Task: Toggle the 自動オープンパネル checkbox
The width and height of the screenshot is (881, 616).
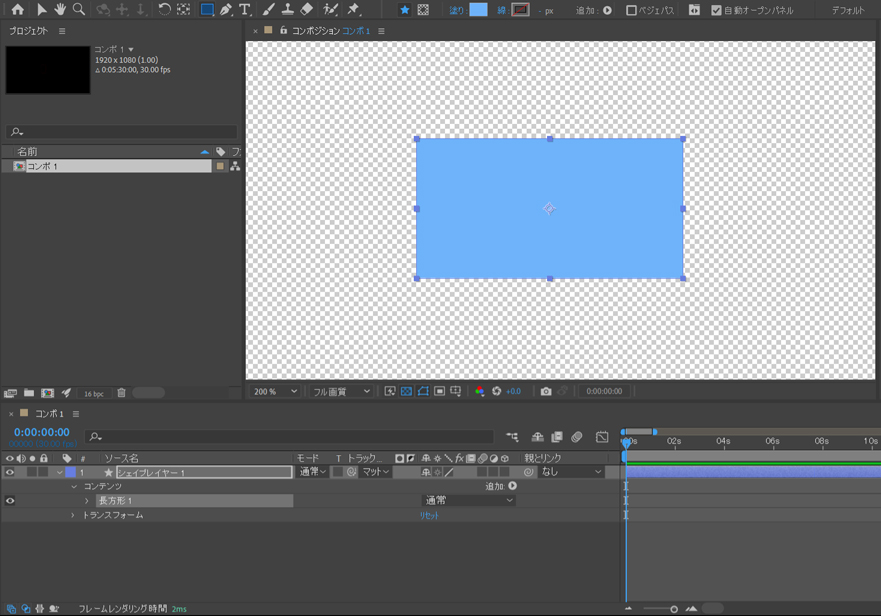Action: [x=716, y=11]
